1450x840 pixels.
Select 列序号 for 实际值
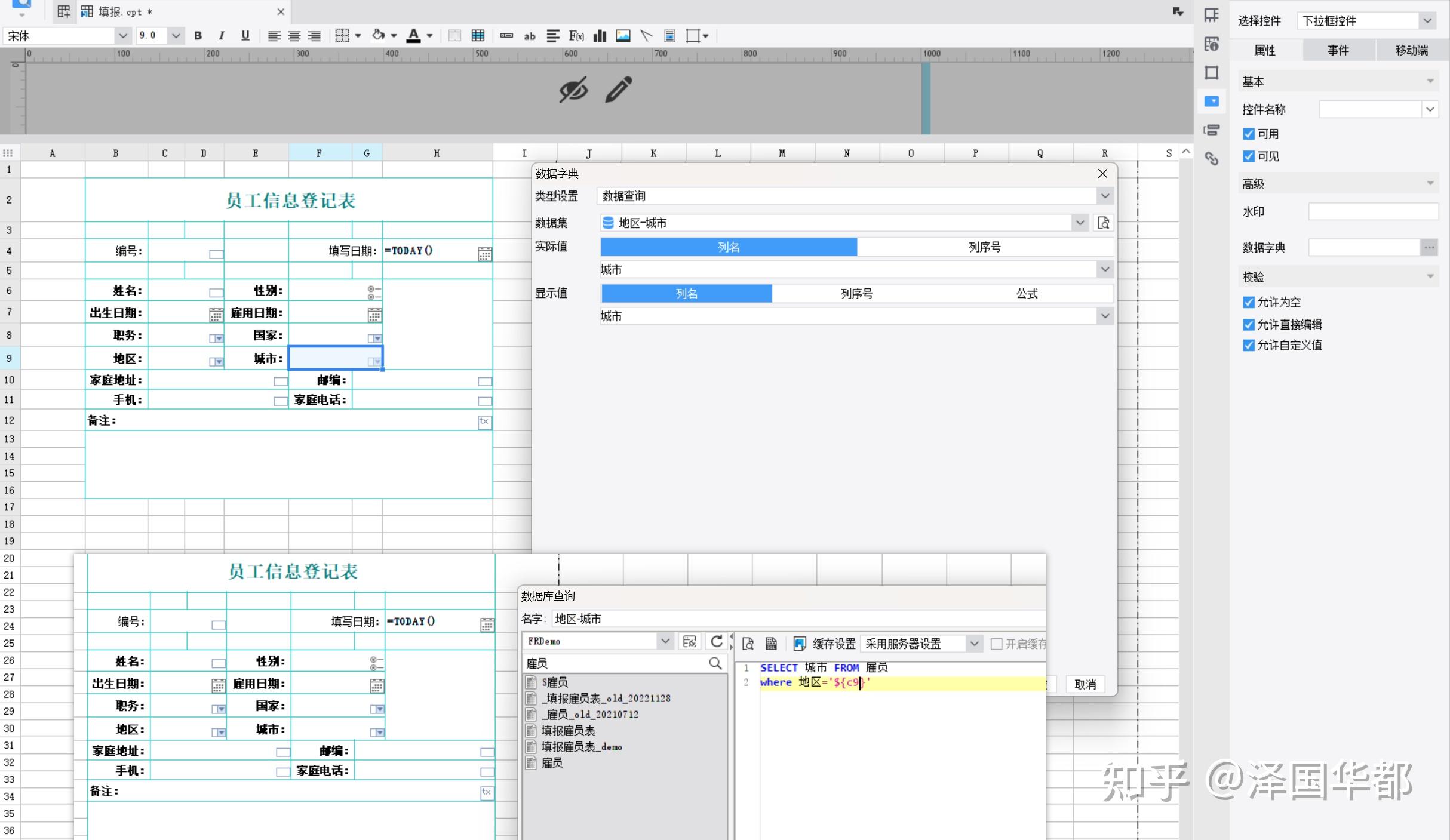click(x=985, y=247)
